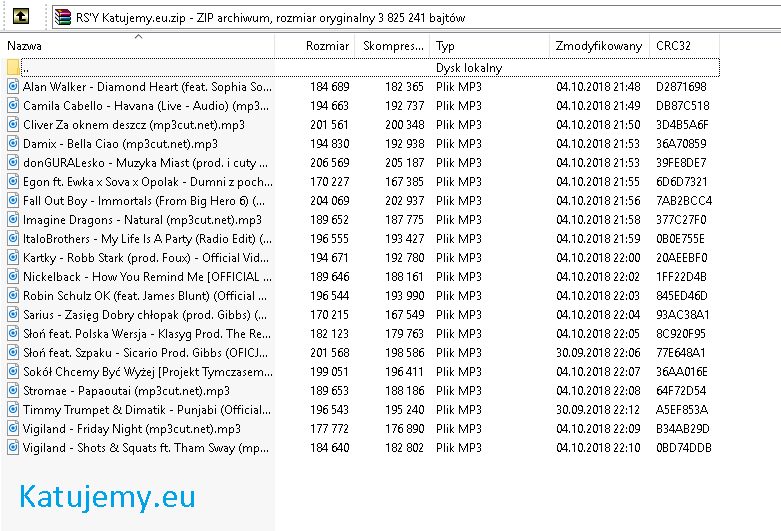Screen dimensions: 781x531
Task: Sort by the Skompresowany column header
Action: point(392,46)
